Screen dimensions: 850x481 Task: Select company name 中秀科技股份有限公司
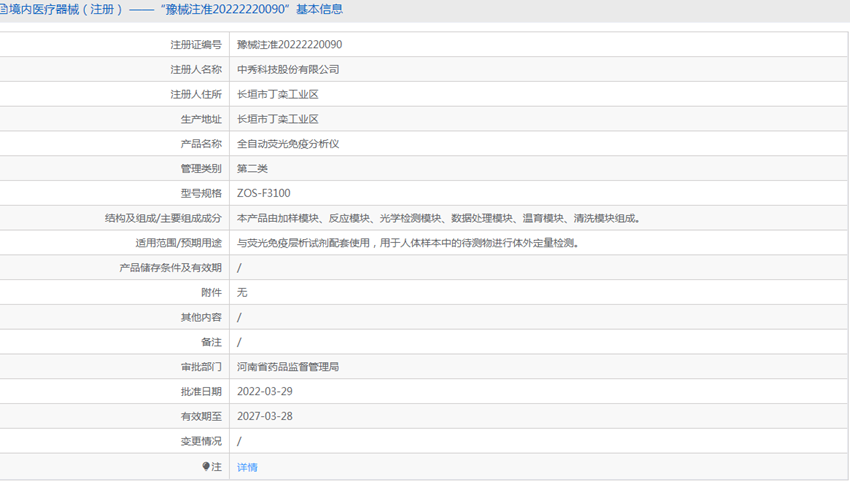tap(288, 69)
